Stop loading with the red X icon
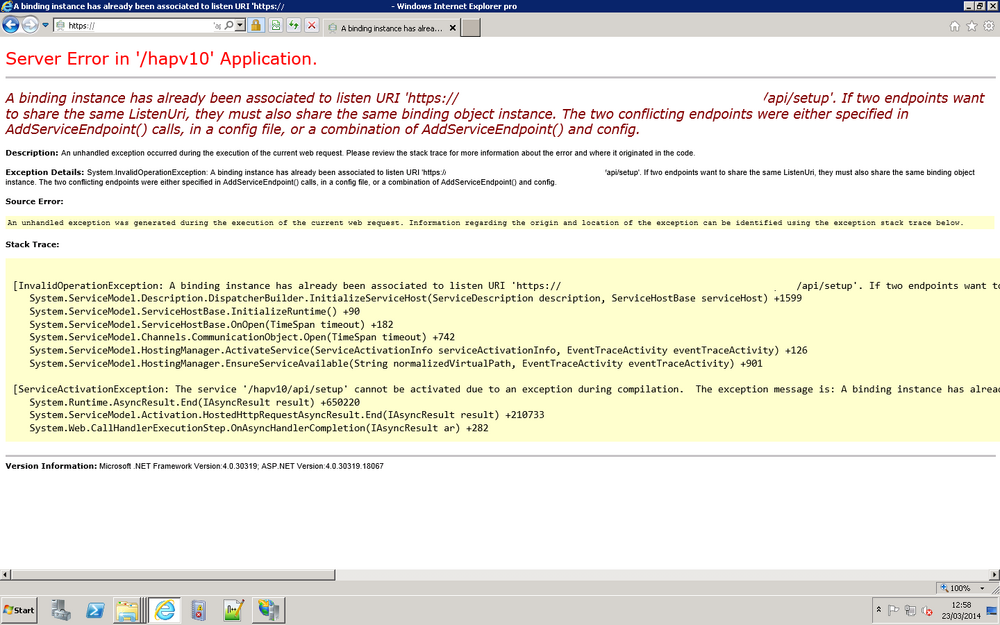Viewport: 1000px width, 625px height. tap(311, 26)
